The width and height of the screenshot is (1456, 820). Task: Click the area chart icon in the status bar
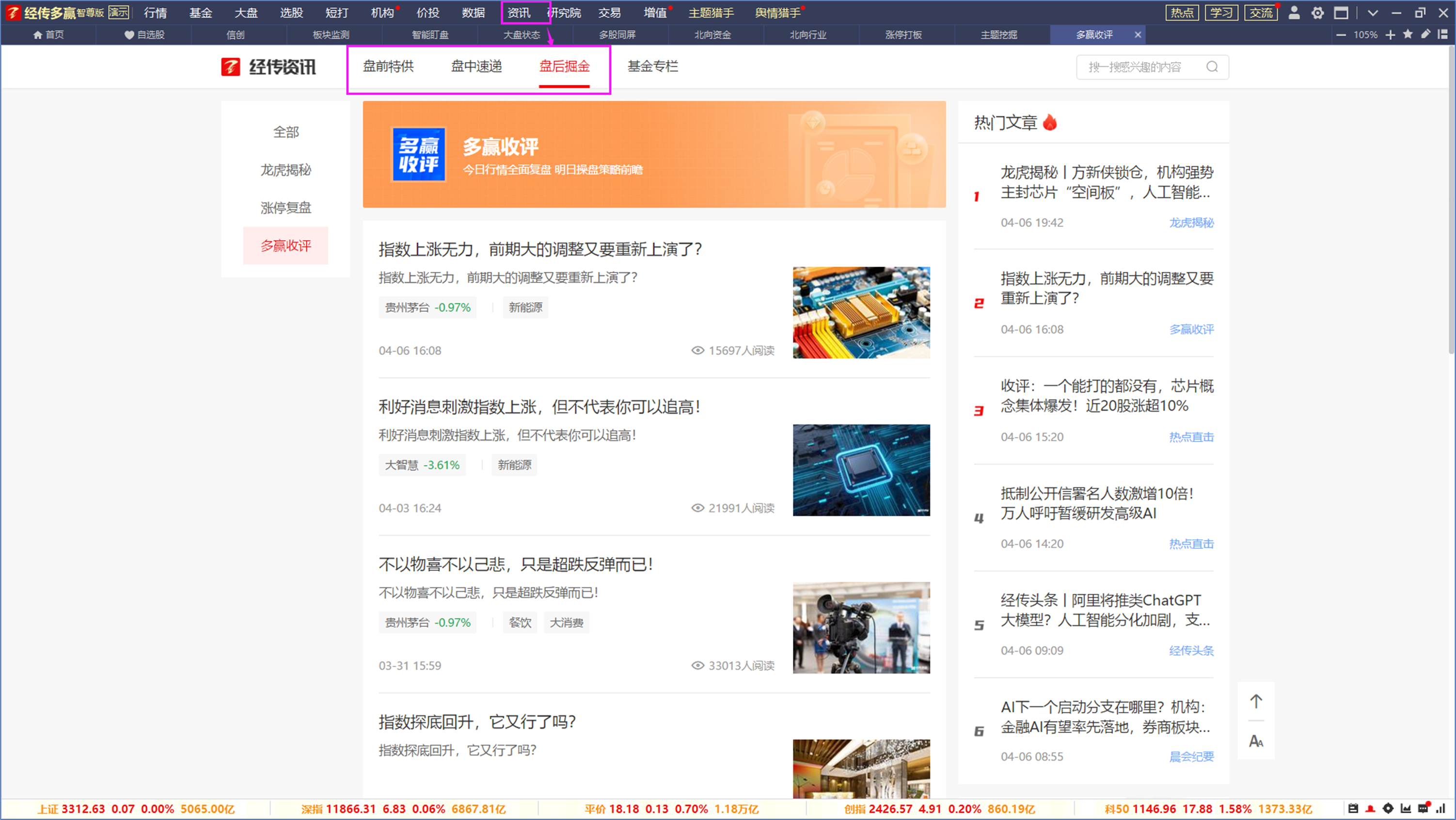1406,809
